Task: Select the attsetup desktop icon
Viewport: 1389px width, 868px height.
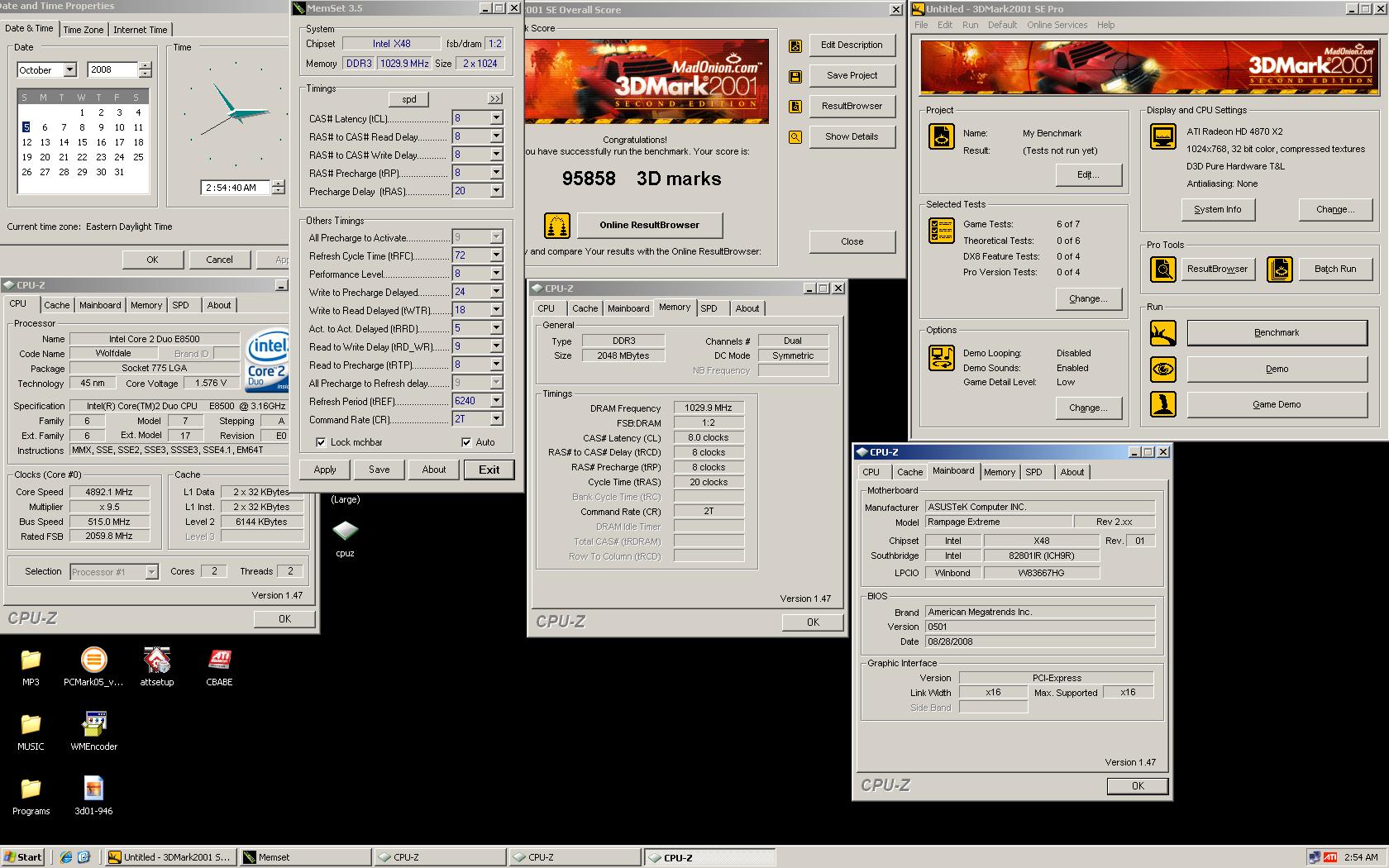Action: click(x=157, y=667)
